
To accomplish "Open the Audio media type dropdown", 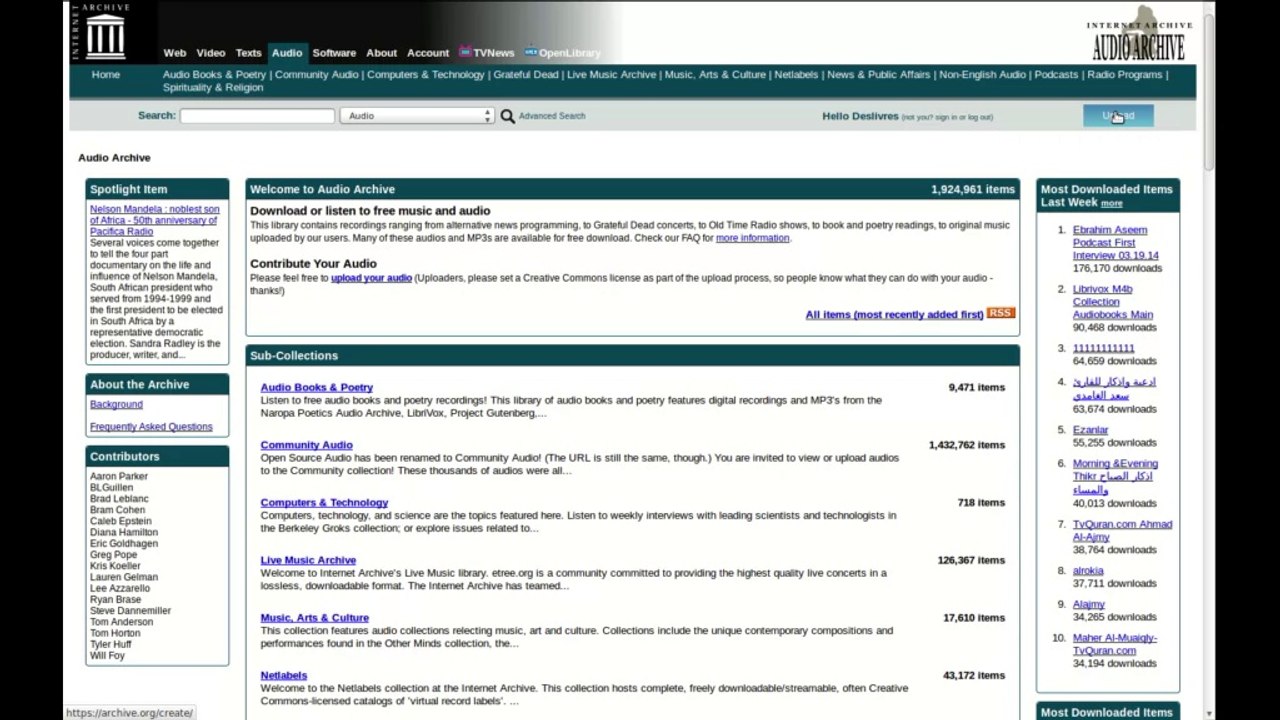I will click(x=417, y=116).
